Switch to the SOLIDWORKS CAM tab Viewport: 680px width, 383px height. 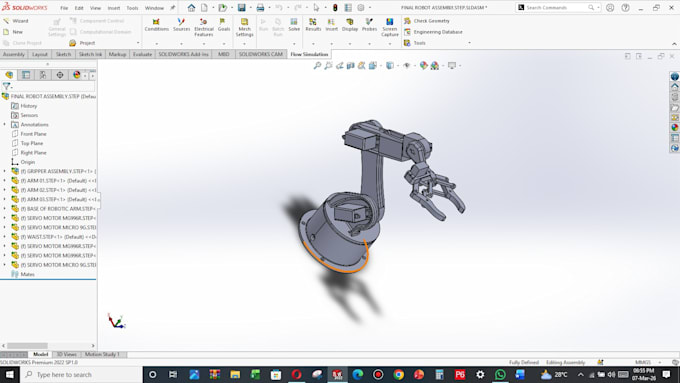point(260,54)
